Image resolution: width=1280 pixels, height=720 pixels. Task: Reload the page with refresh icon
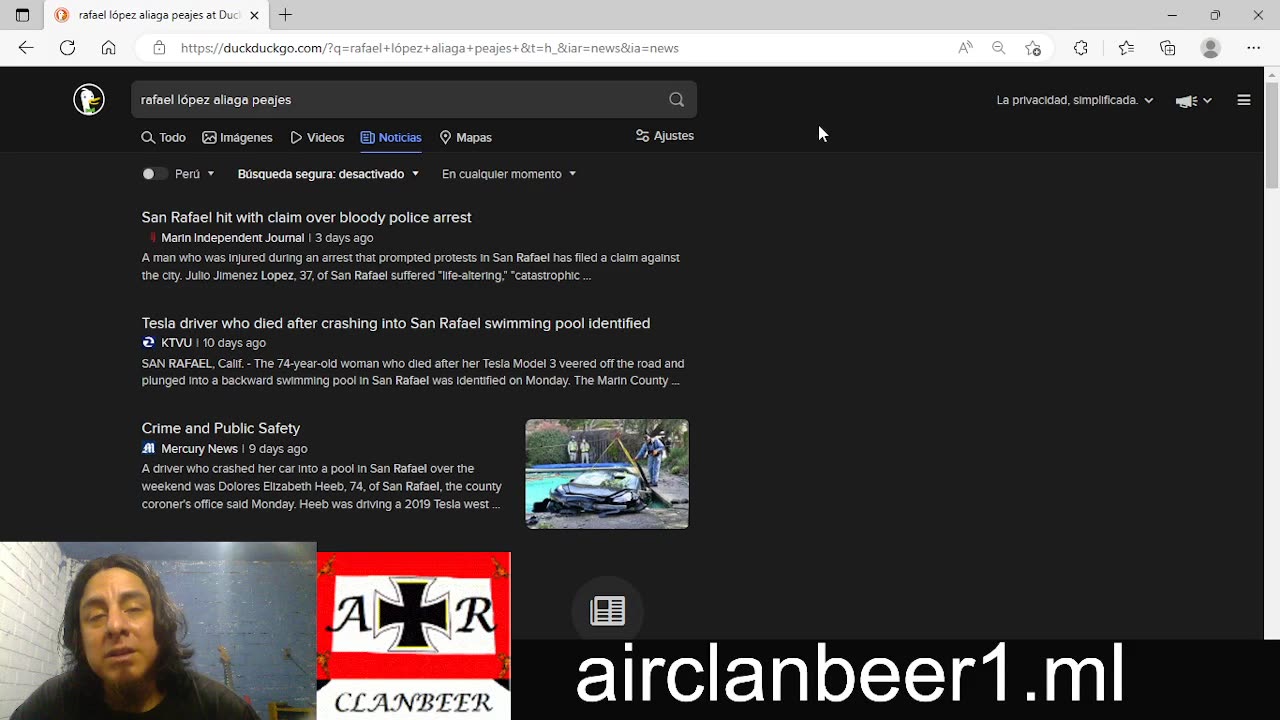pos(67,48)
